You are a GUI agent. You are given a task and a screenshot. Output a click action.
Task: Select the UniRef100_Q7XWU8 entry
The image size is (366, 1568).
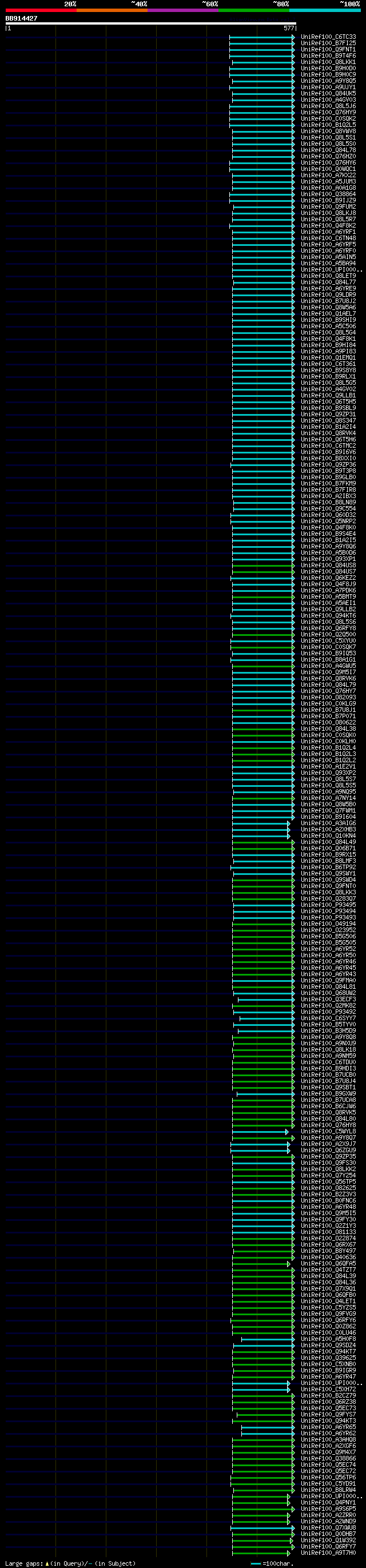click(x=328, y=1528)
